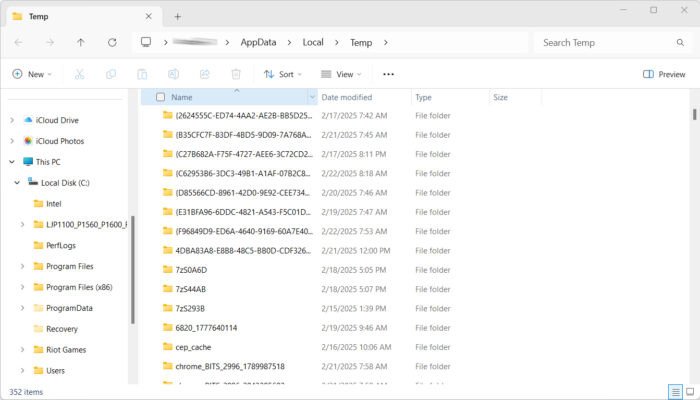700x400 pixels.
Task: Select the Intel folder in sidebar
Action: (53, 204)
